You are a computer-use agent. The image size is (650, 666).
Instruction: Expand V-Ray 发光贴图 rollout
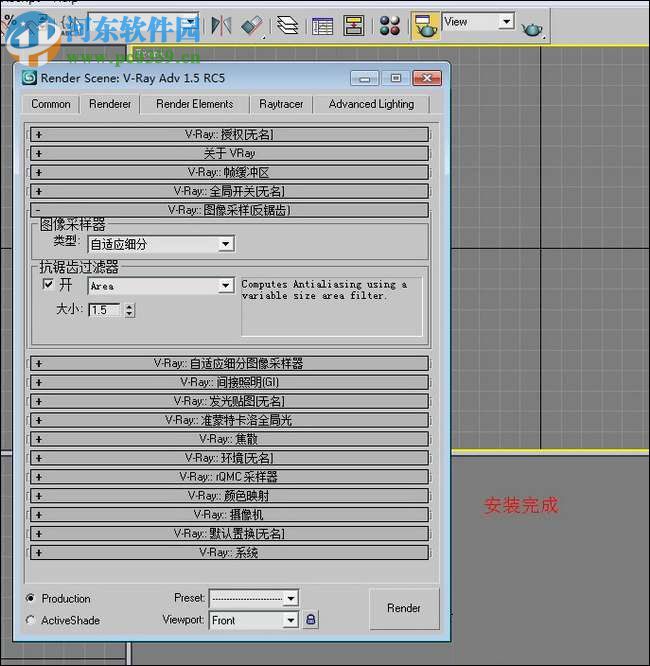229,401
